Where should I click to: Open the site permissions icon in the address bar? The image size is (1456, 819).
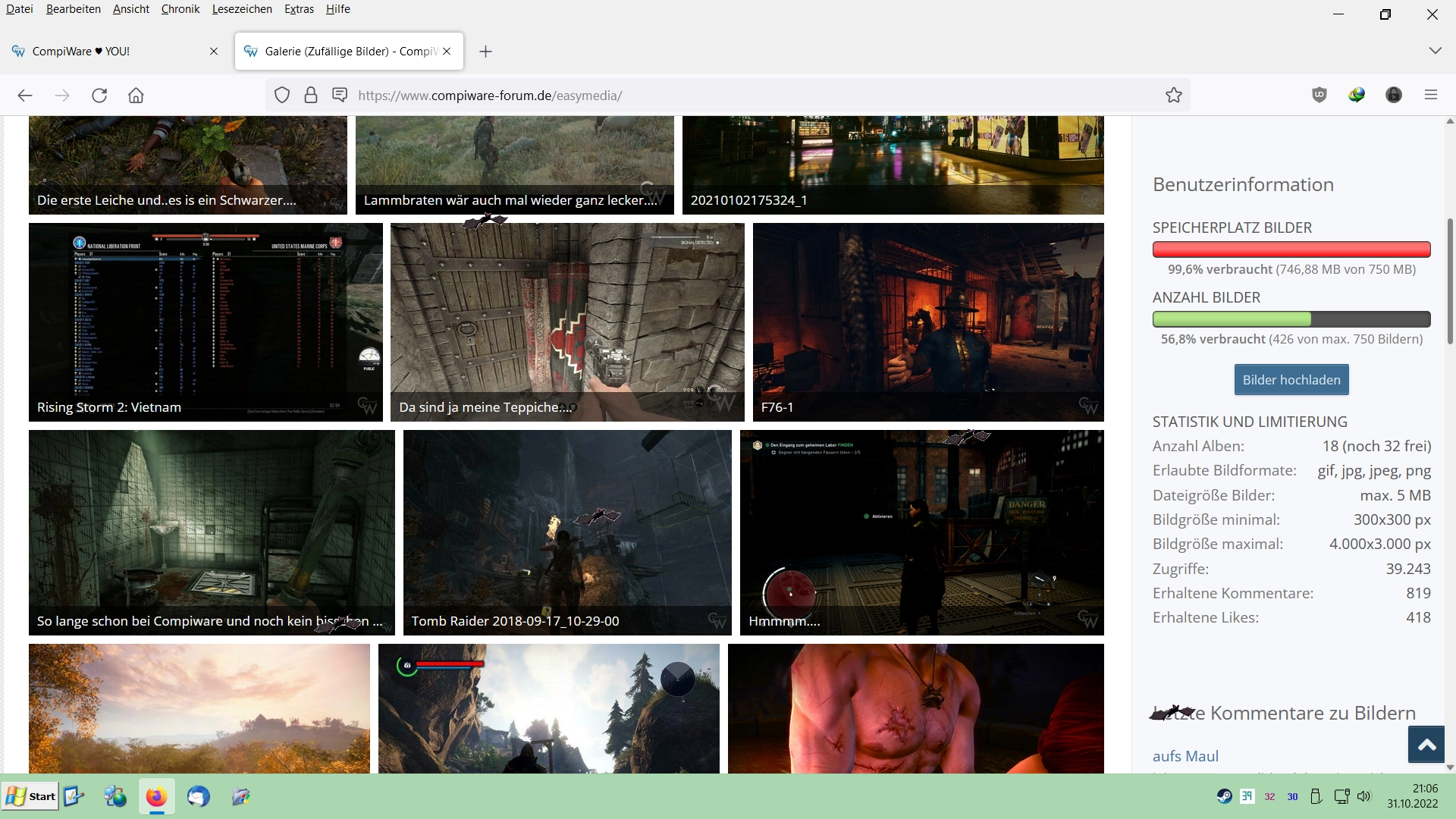(340, 95)
